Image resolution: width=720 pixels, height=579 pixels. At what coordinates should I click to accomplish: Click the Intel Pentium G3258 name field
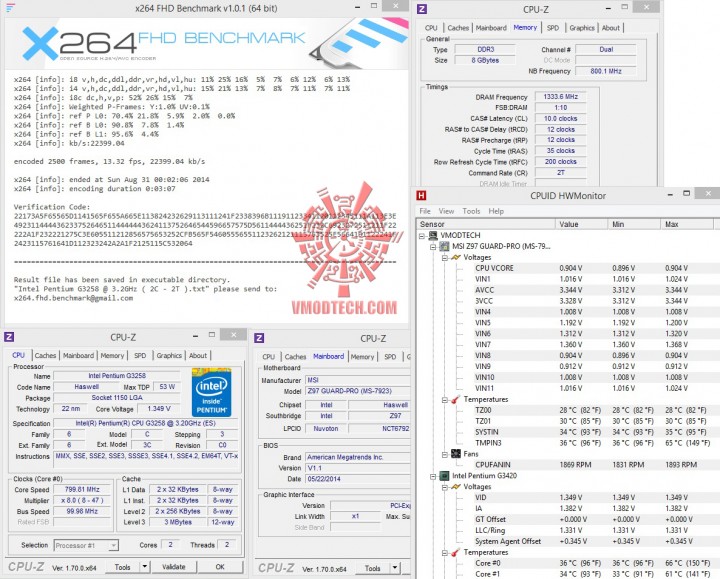tap(117, 376)
